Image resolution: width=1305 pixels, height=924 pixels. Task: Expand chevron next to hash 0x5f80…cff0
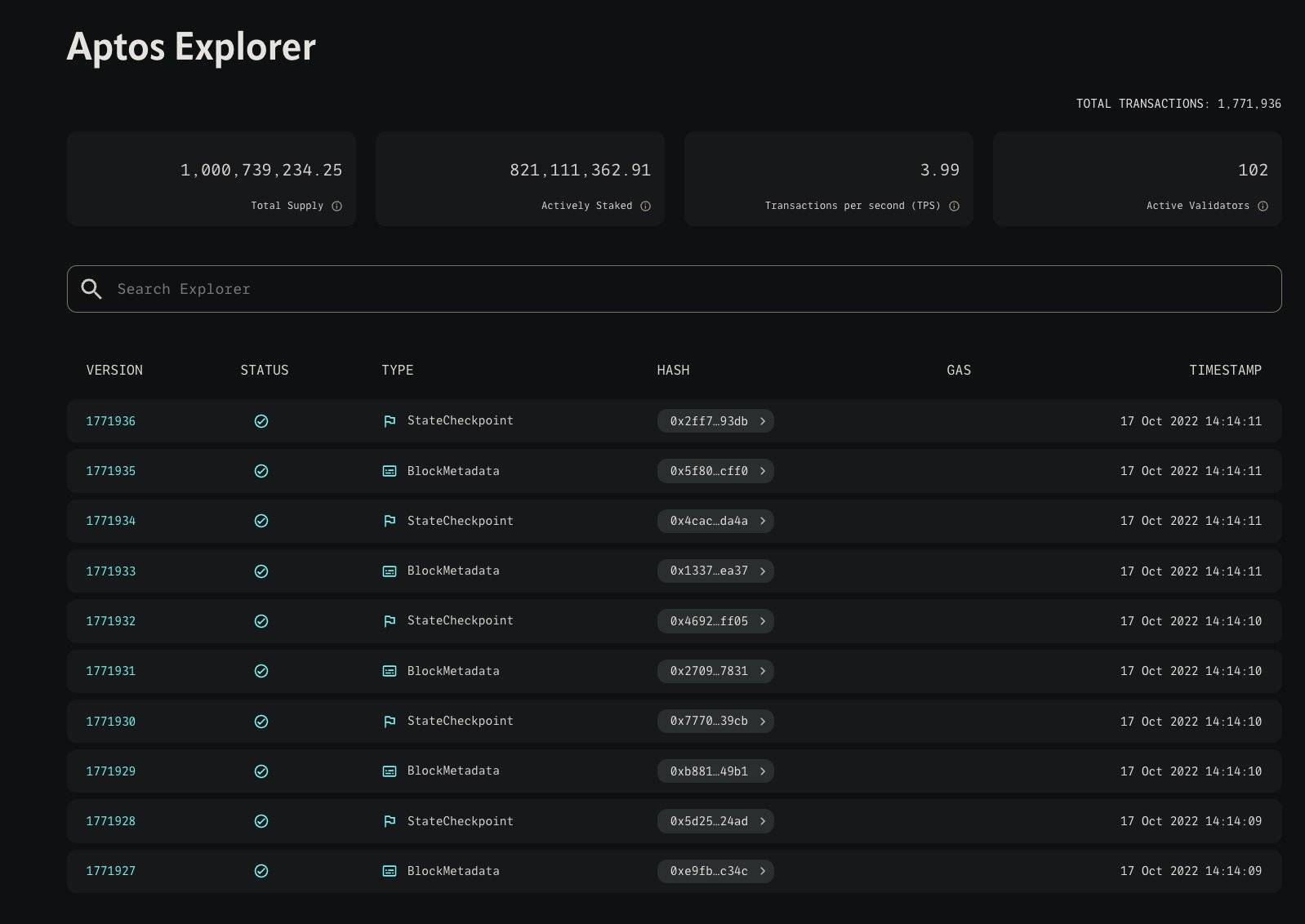763,471
